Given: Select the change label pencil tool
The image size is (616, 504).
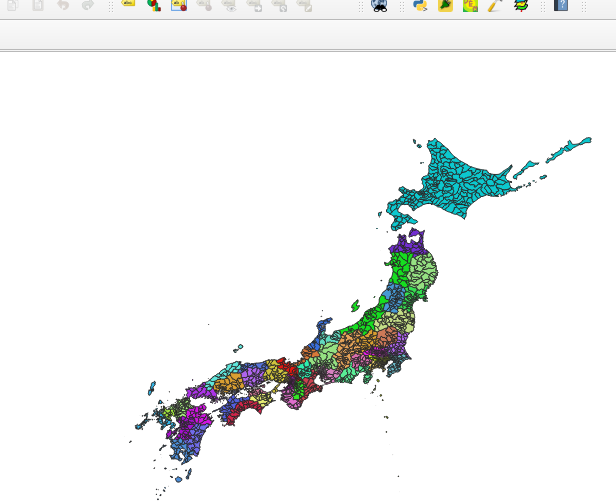Looking at the screenshot, I should (304, 5).
